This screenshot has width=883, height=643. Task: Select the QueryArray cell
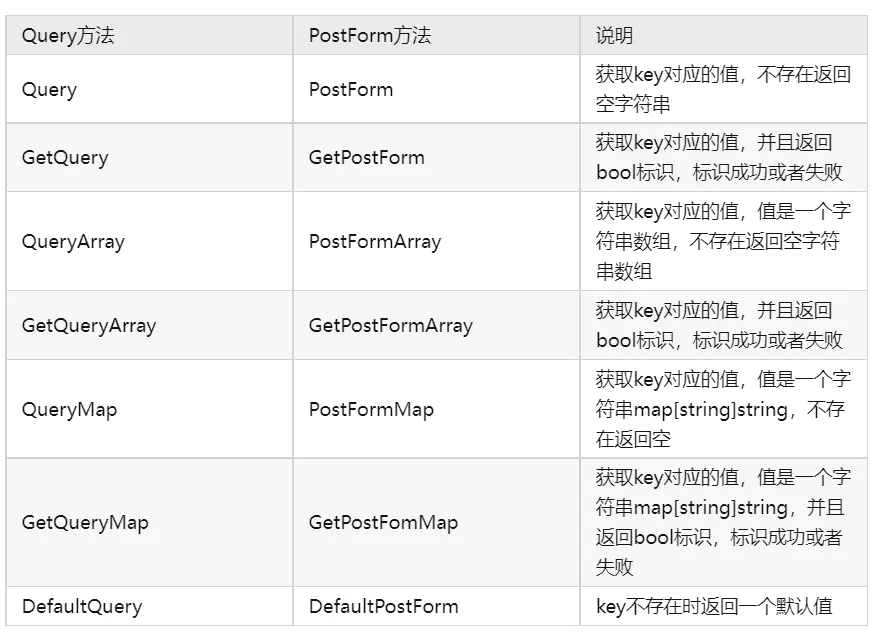pos(149,242)
